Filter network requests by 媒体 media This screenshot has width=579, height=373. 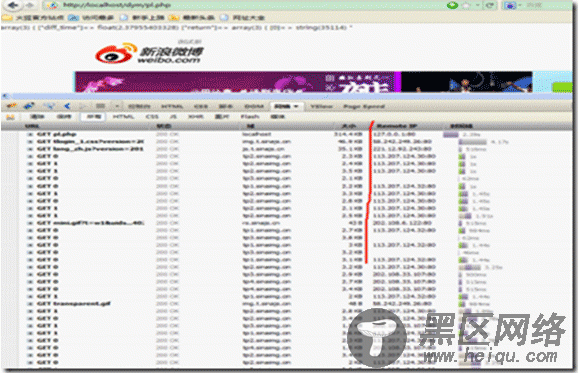277,117
